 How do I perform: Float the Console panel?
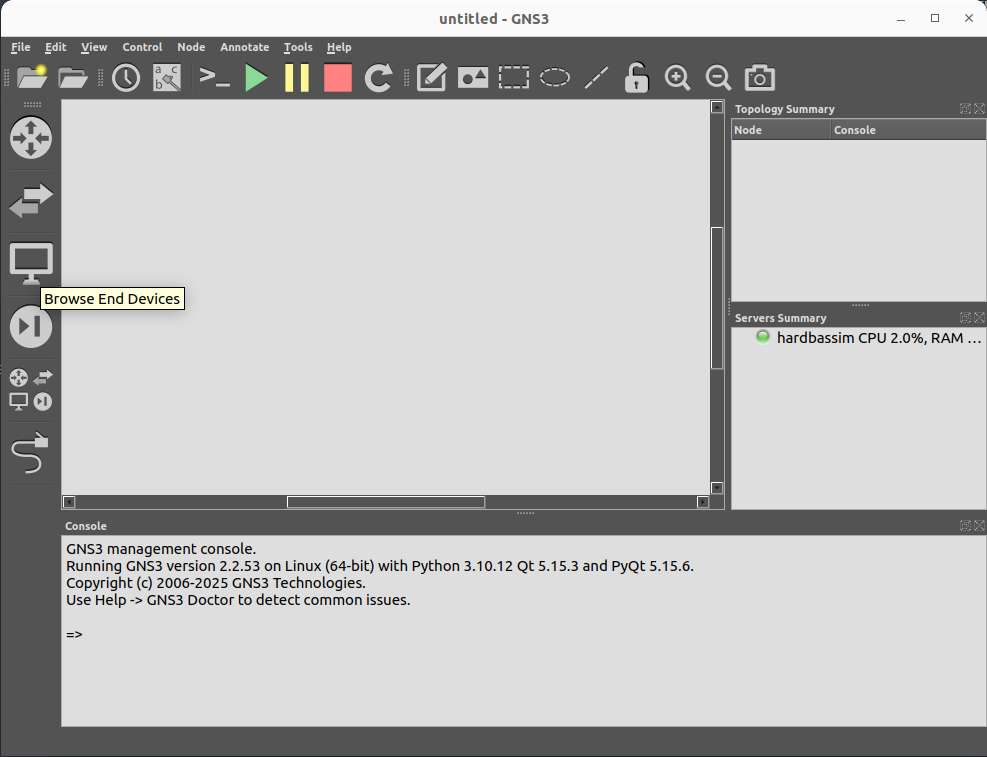pyautogui.click(x=965, y=525)
